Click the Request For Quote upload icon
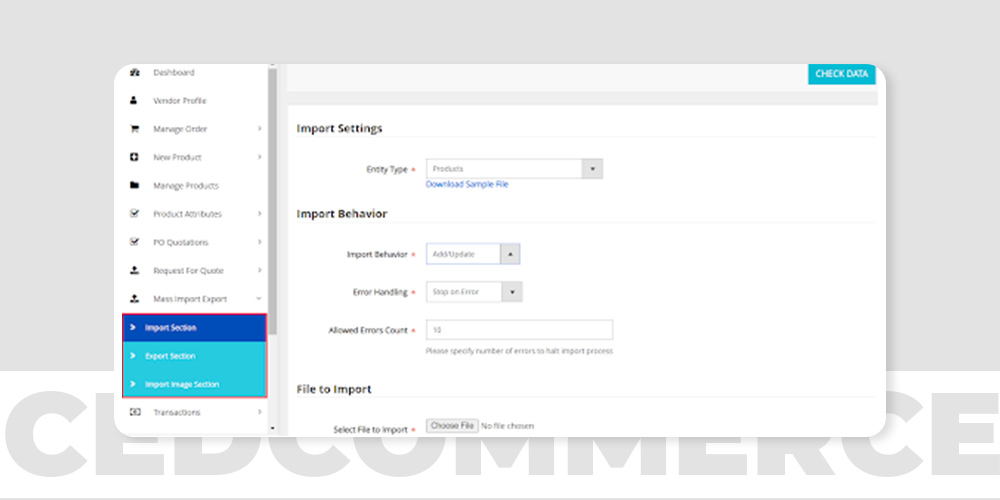This screenshot has height=500, width=1000. (134, 270)
